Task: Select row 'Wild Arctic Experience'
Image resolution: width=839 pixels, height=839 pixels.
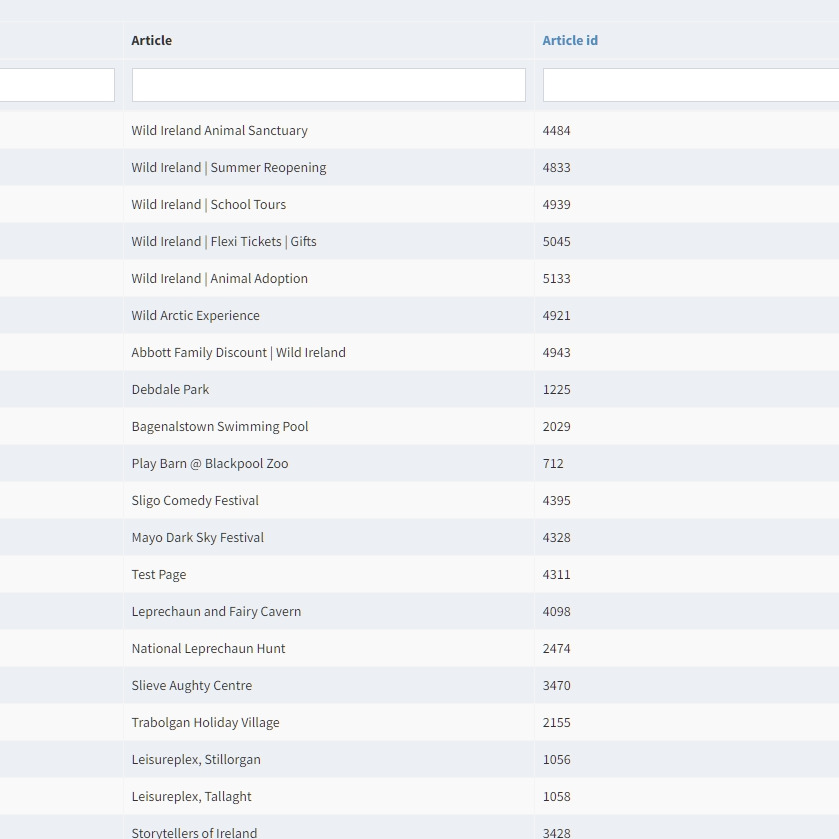Action: 420,315
